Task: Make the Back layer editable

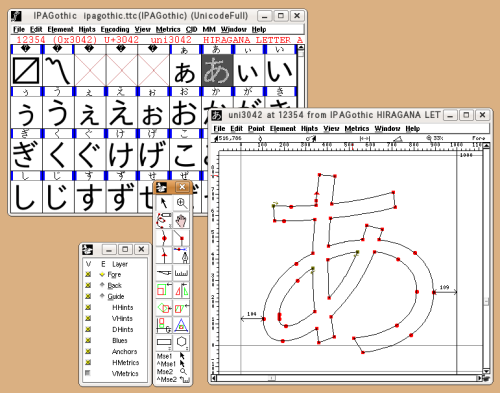Action: (102, 285)
